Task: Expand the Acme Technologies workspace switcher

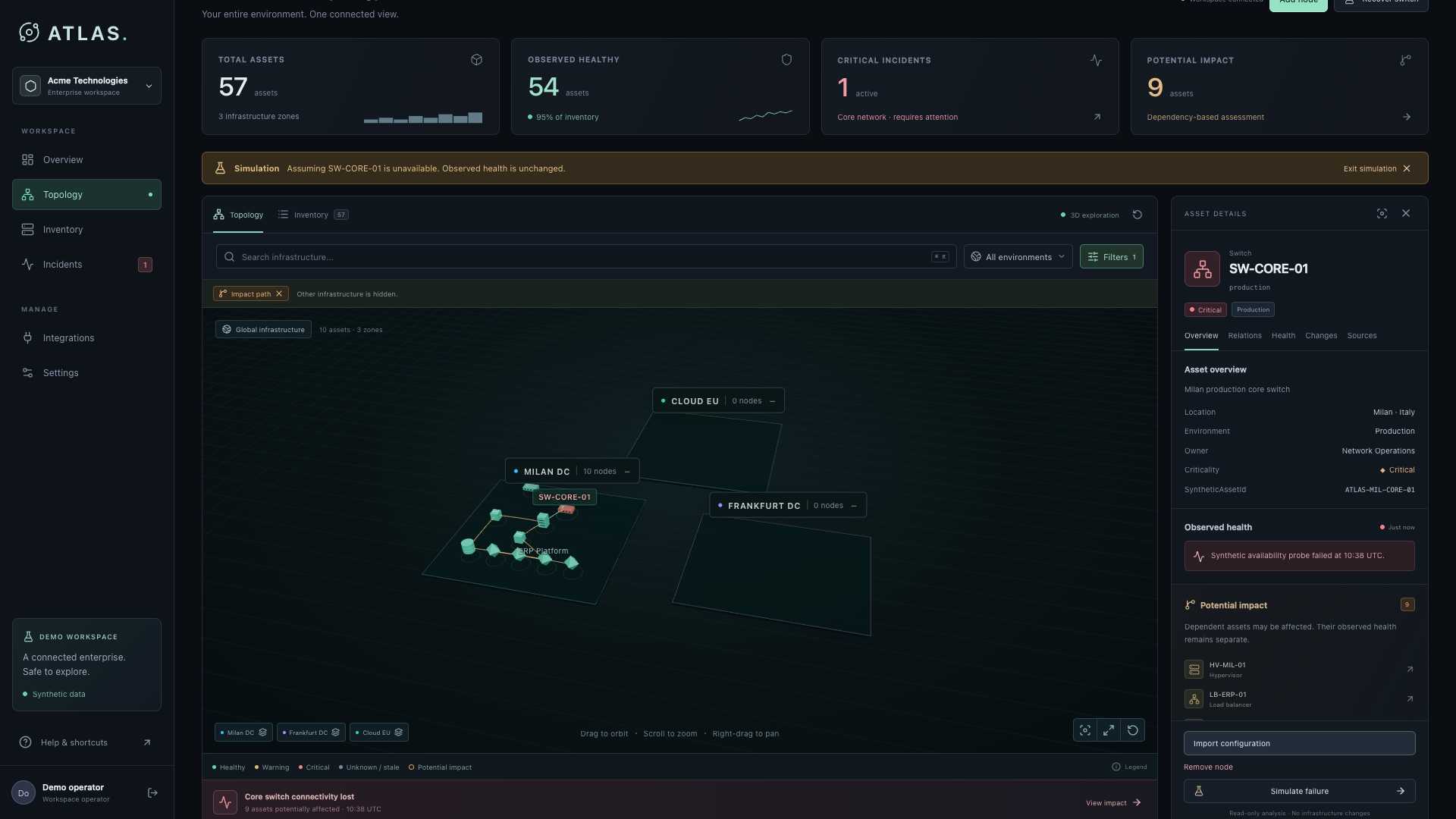Action: [x=86, y=86]
